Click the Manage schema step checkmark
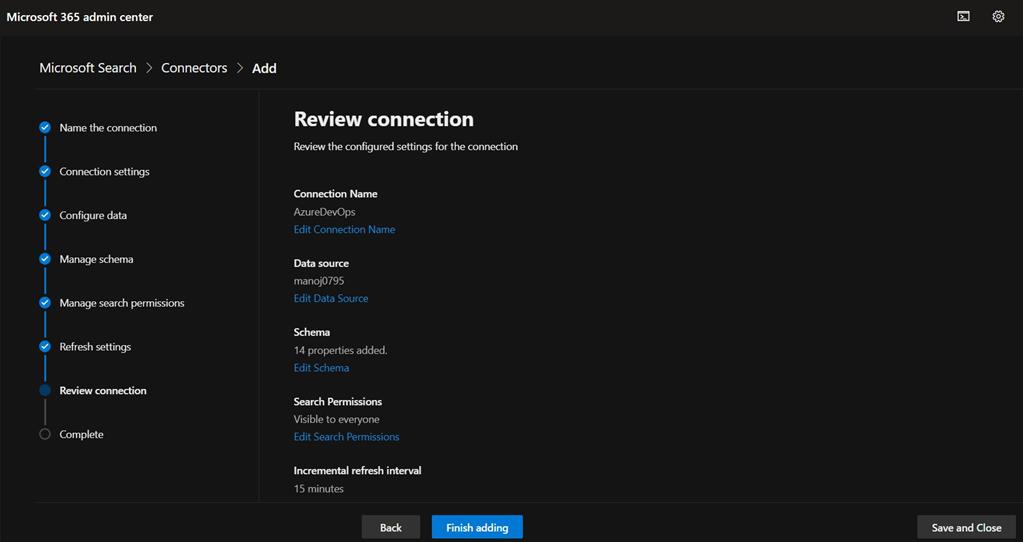Viewport: 1023px width, 542px height. click(x=44, y=258)
